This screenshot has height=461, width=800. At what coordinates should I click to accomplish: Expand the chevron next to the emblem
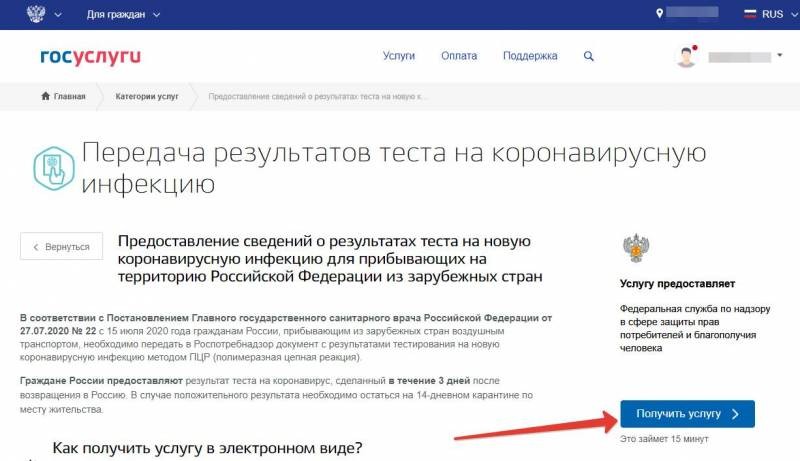point(58,15)
